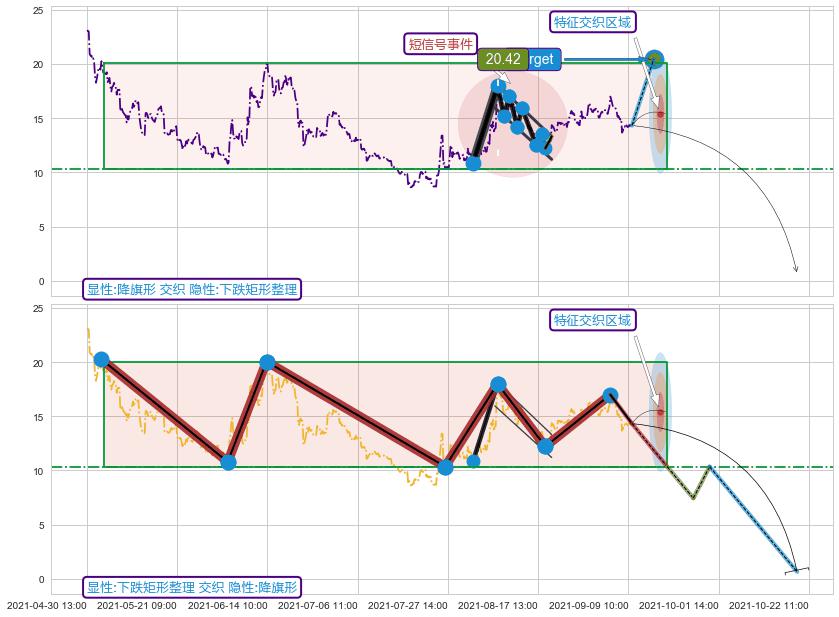Image resolution: width=839 pixels, height=617 pixels.
Task: Open 特征交织区域 callout in the lower chart
Action: 593,320
